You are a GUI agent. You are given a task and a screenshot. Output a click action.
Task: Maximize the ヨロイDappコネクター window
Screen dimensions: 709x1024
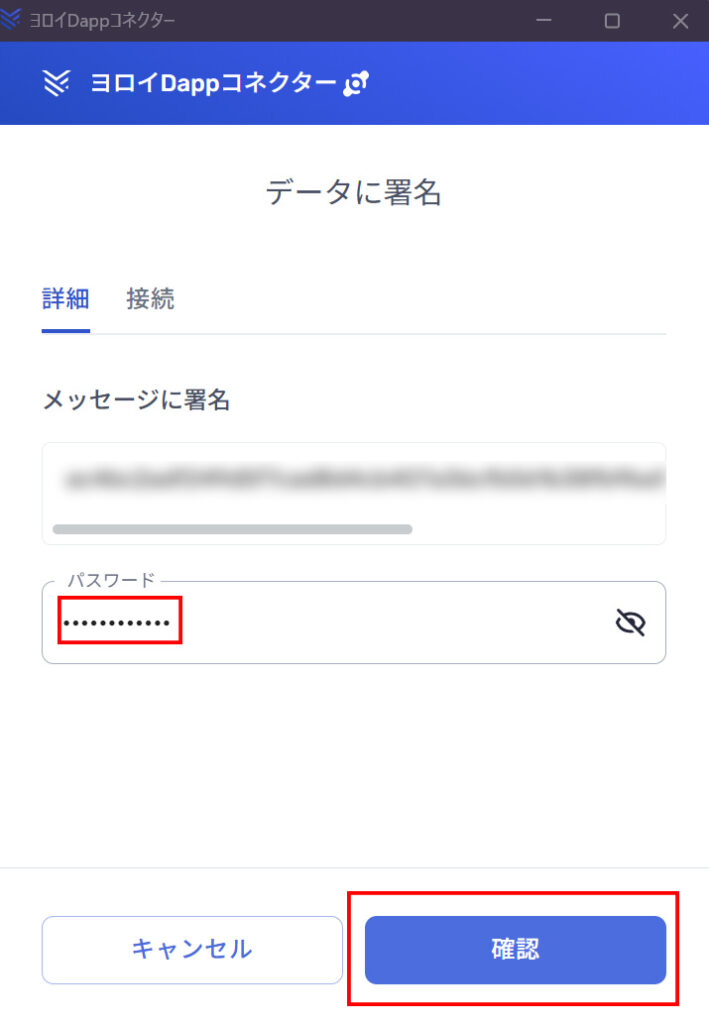(x=612, y=20)
